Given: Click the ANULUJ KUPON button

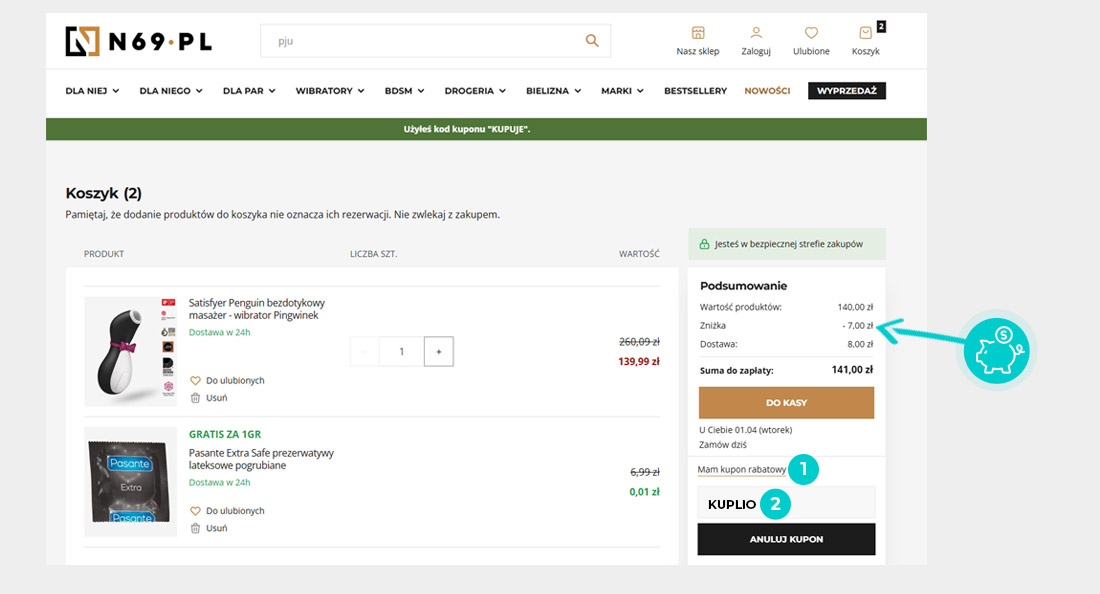Looking at the screenshot, I should click(x=786, y=540).
